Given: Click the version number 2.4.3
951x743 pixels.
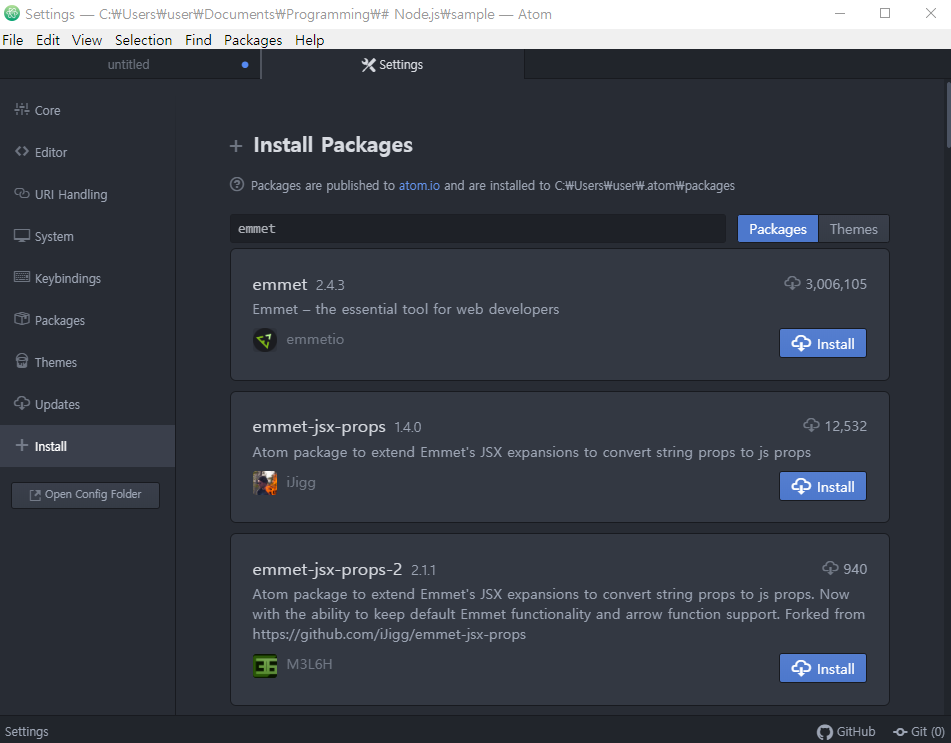Looking at the screenshot, I should tap(330, 285).
